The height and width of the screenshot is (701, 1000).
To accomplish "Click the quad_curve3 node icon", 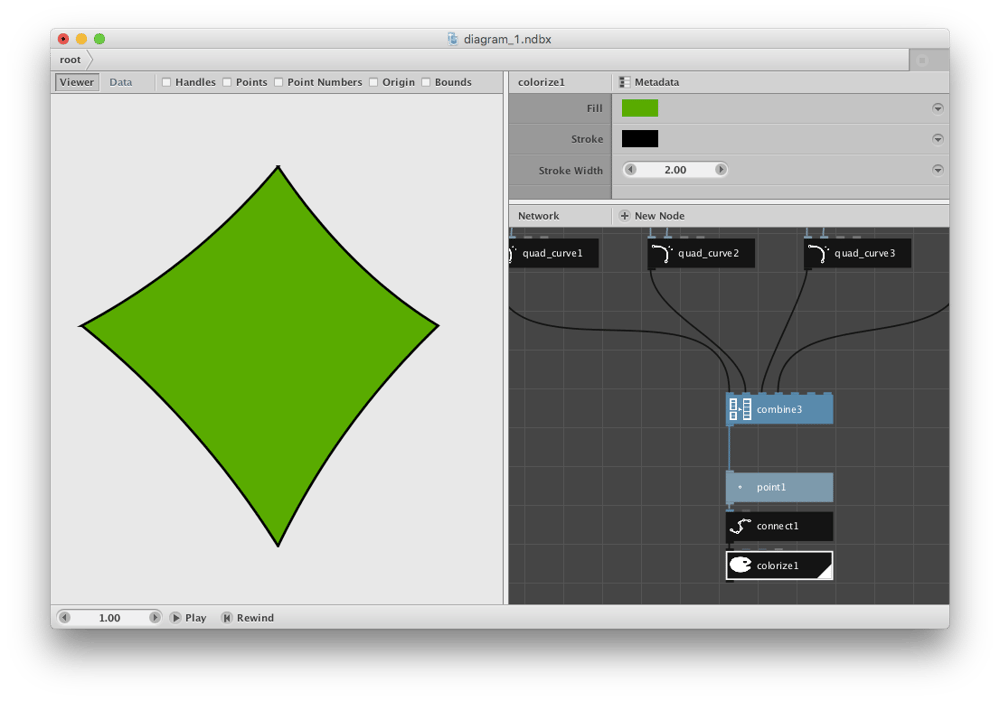I will [x=818, y=253].
